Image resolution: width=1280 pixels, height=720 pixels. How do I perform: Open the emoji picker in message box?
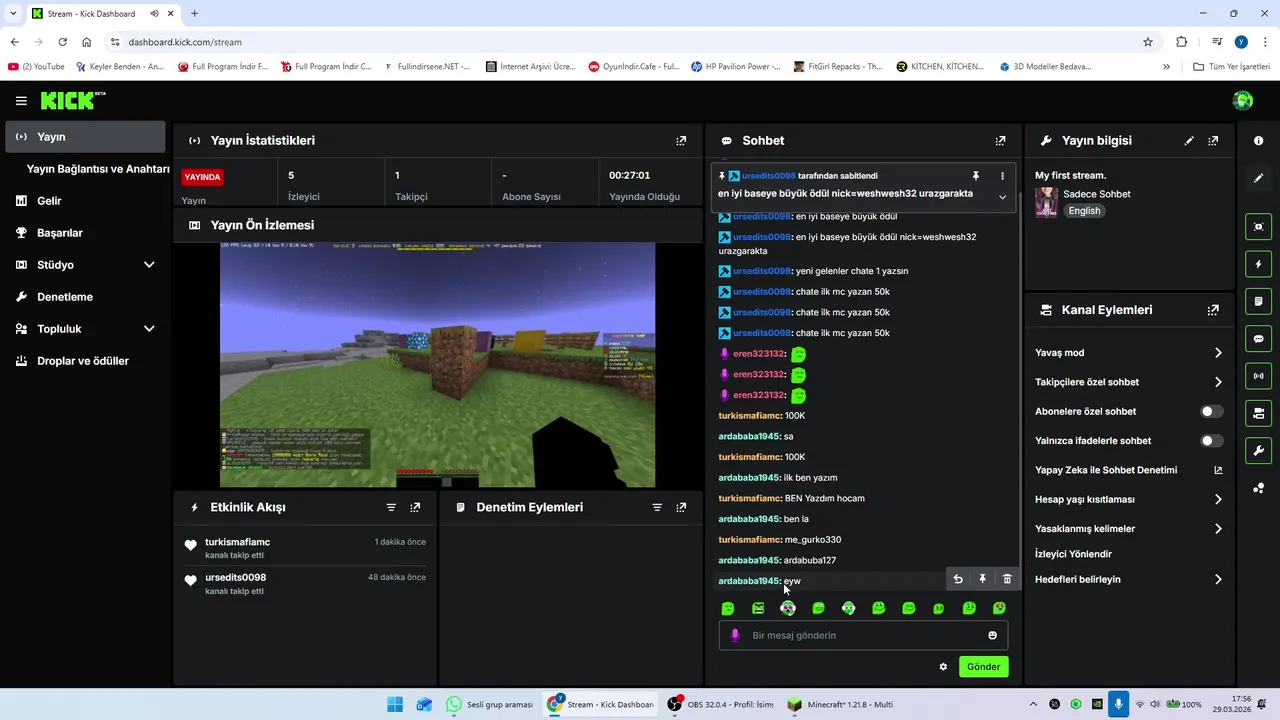(992, 635)
